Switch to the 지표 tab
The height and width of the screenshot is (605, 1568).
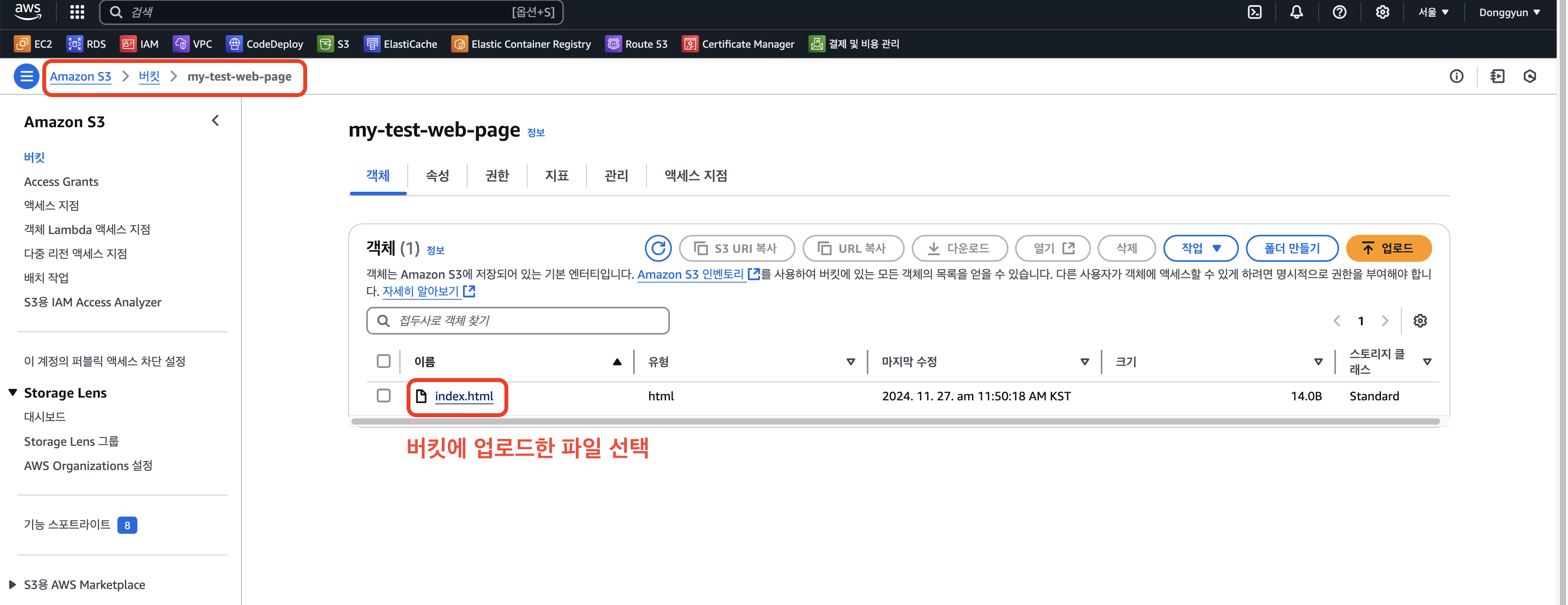[x=557, y=175]
